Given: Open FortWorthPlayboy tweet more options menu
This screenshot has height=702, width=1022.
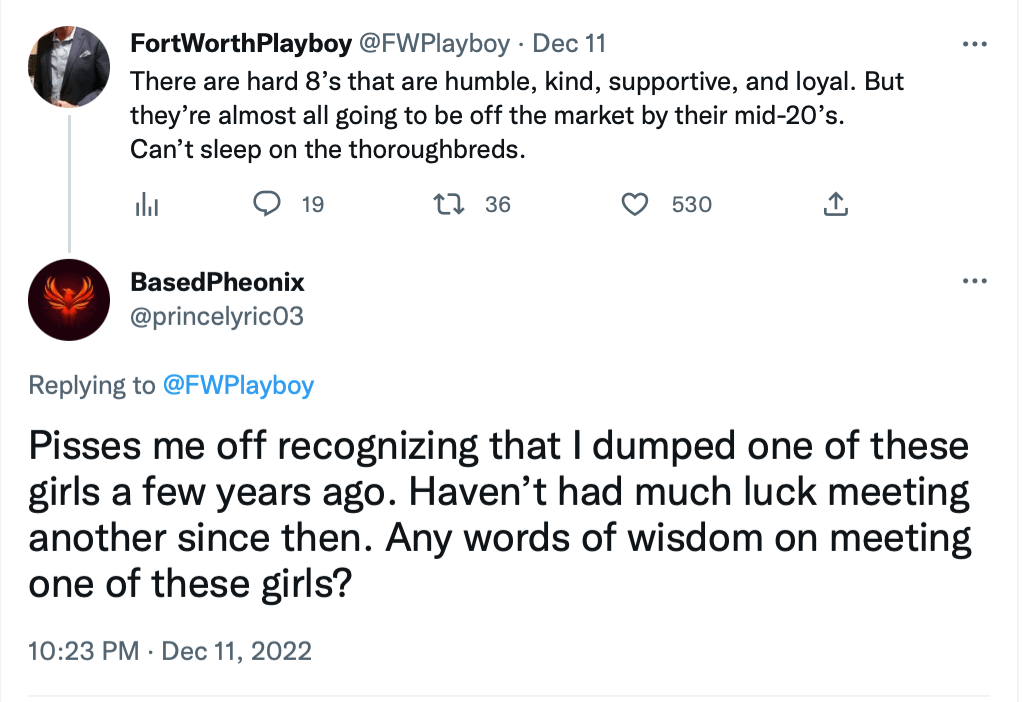Looking at the screenshot, I should [974, 45].
